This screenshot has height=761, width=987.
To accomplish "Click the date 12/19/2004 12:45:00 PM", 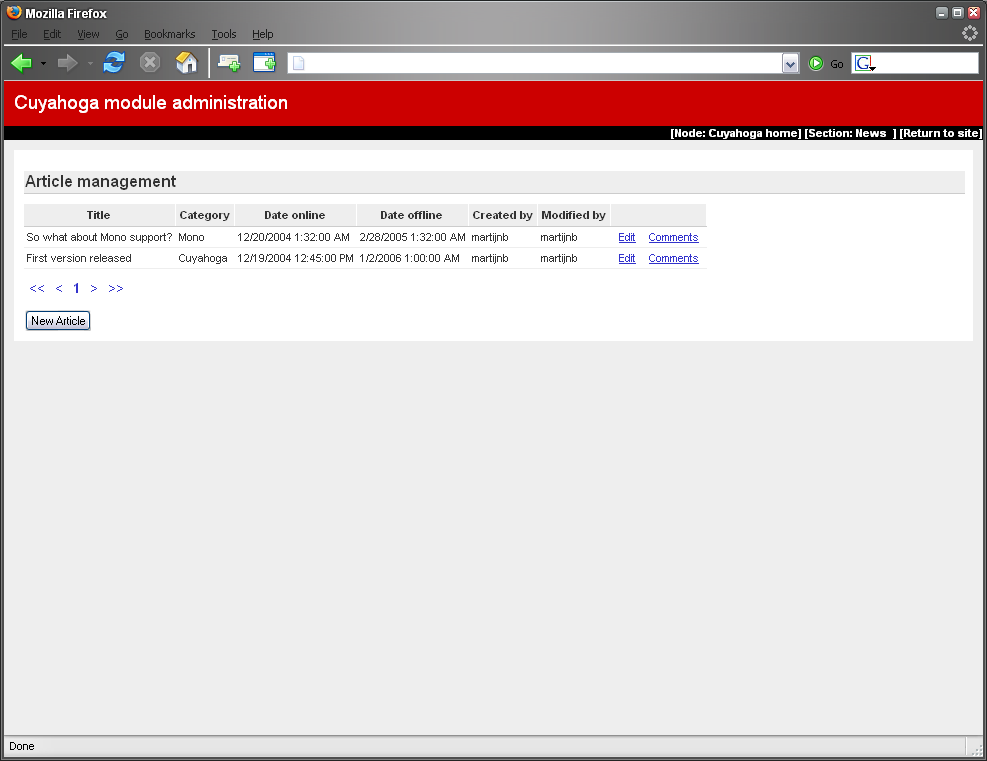I will click(295, 258).
